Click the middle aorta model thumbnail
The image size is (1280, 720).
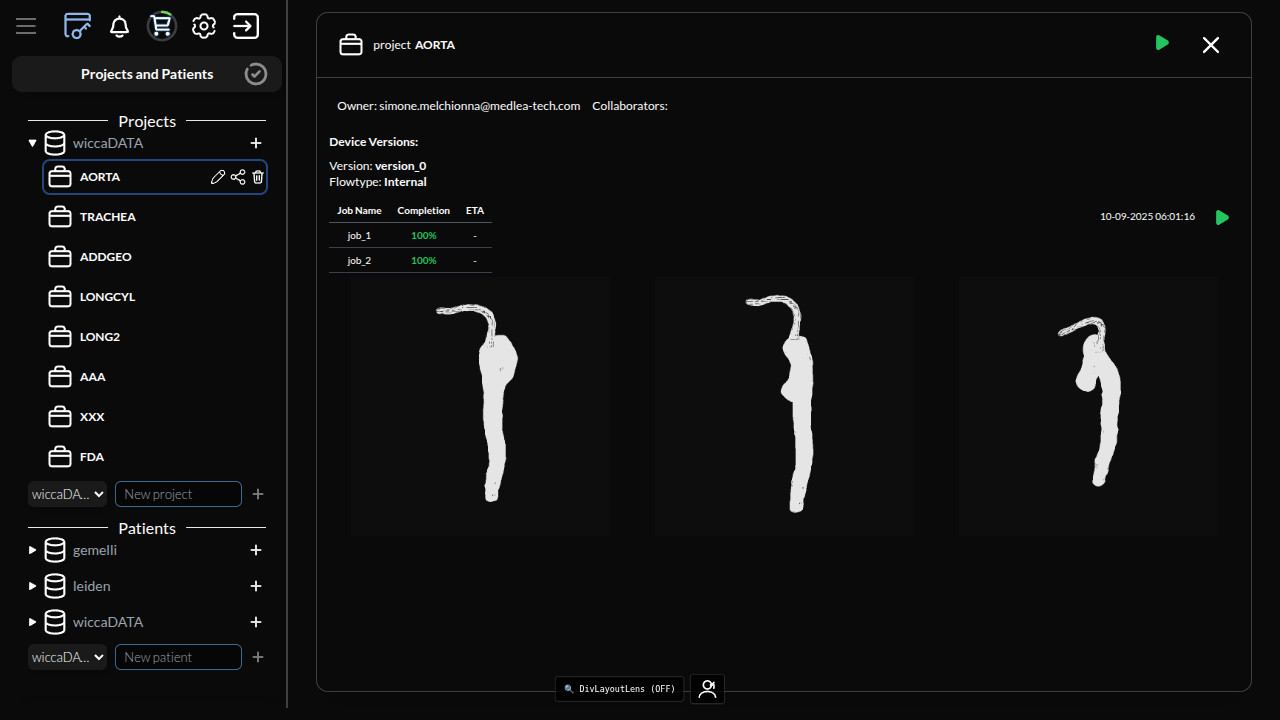tap(784, 406)
